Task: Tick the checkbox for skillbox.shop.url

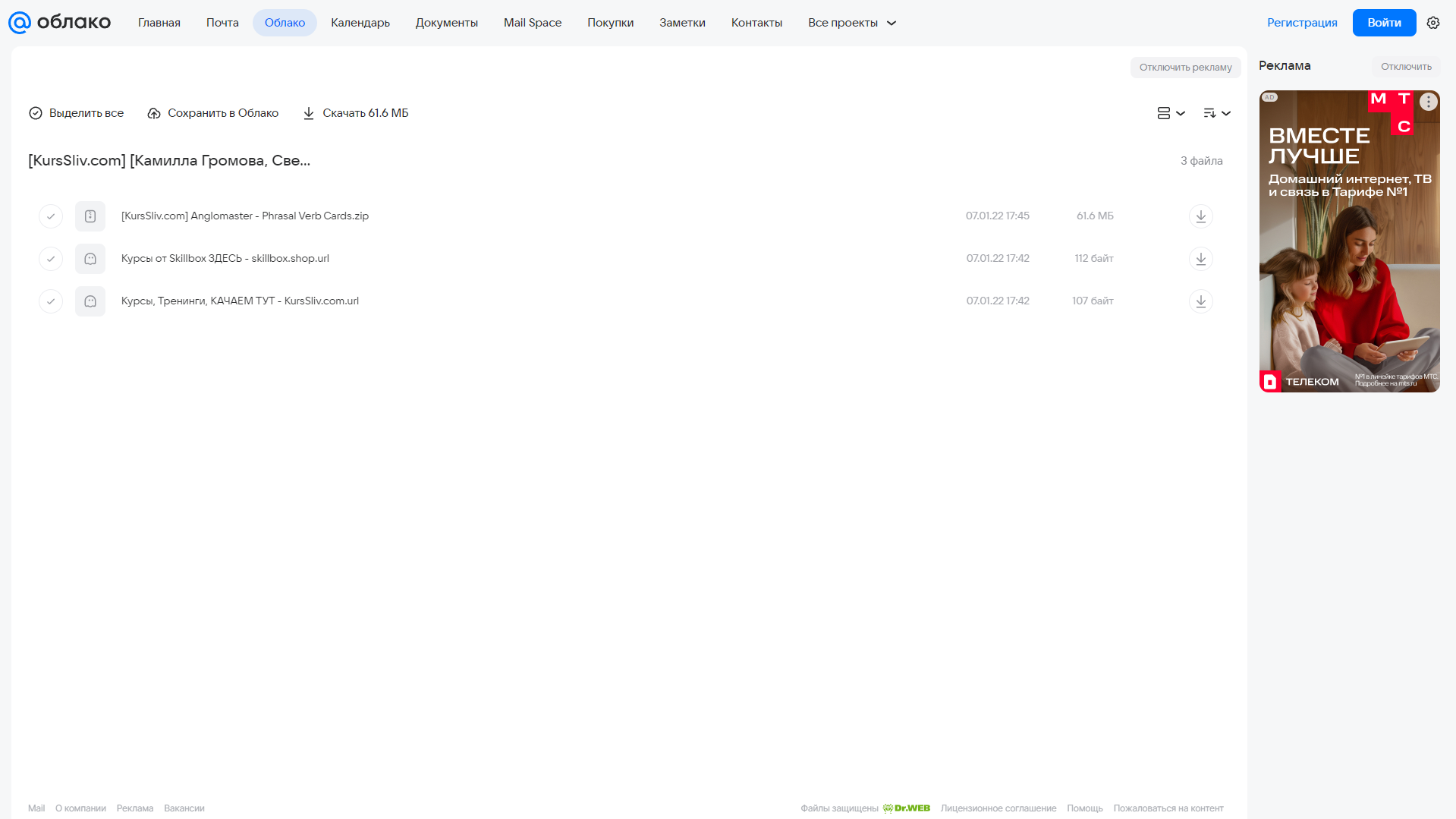Action: point(51,259)
